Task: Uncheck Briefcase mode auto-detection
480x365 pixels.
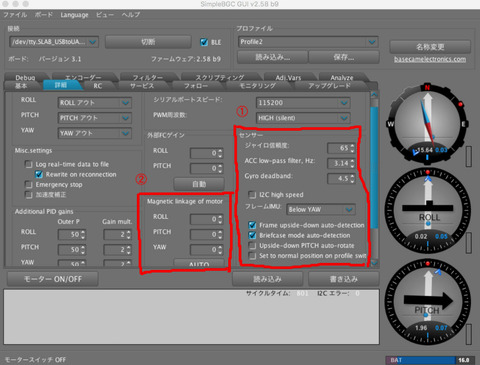Action: [252, 235]
